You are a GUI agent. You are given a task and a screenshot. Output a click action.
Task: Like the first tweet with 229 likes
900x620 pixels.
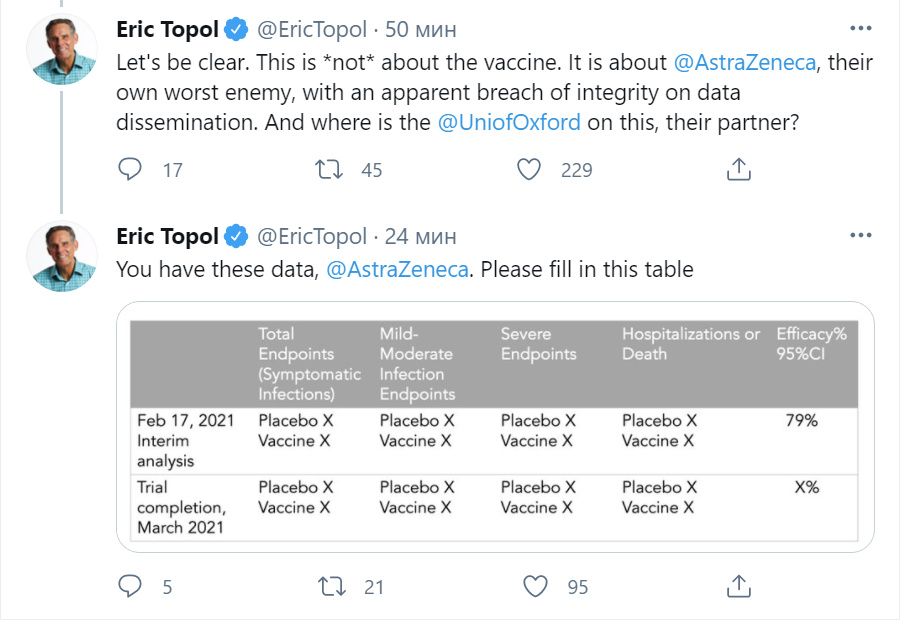pos(529,170)
